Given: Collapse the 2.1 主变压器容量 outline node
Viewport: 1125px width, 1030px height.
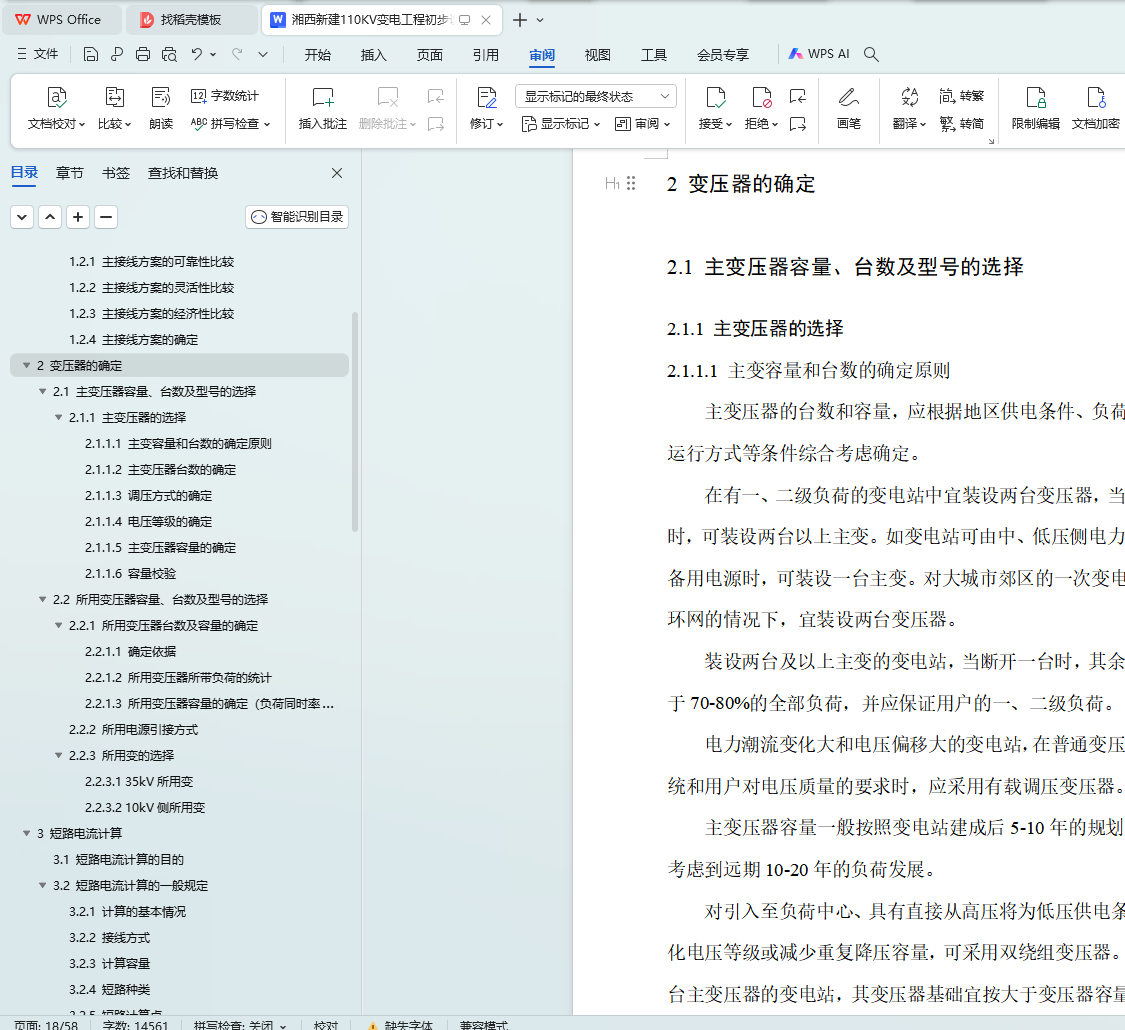Looking at the screenshot, I should (42, 392).
